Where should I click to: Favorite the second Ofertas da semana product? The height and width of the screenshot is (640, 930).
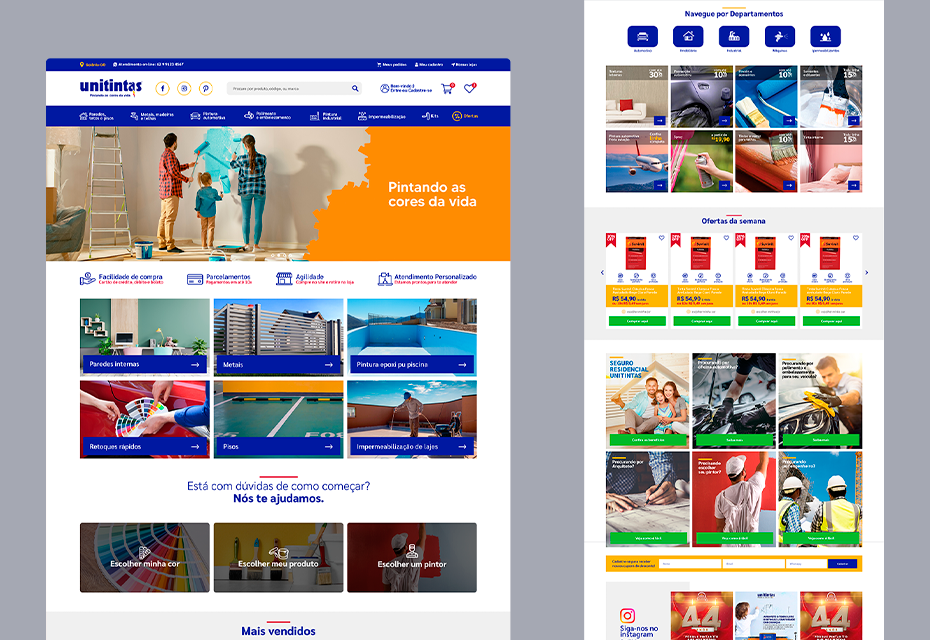726,238
